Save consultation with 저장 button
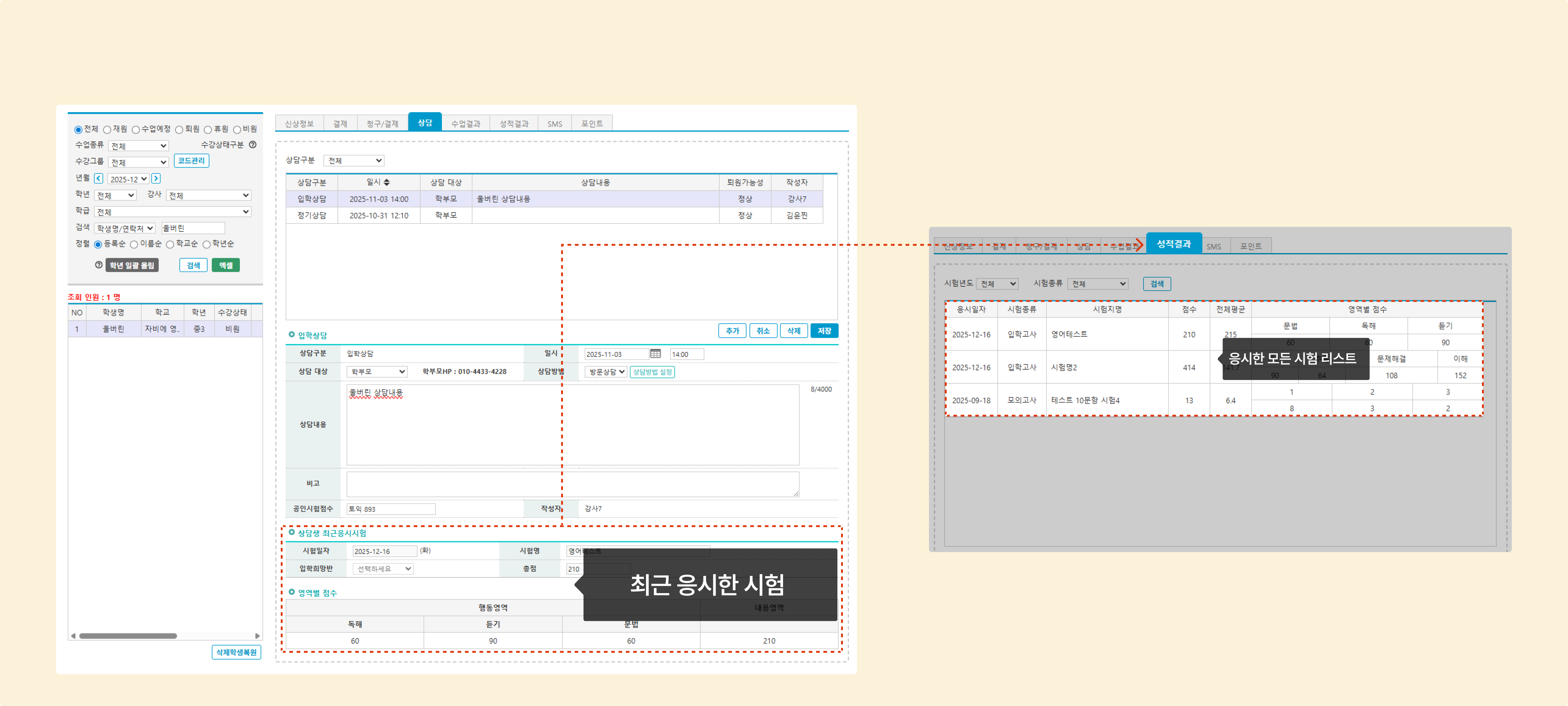1568x706 pixels. click(x=824, y=330)
